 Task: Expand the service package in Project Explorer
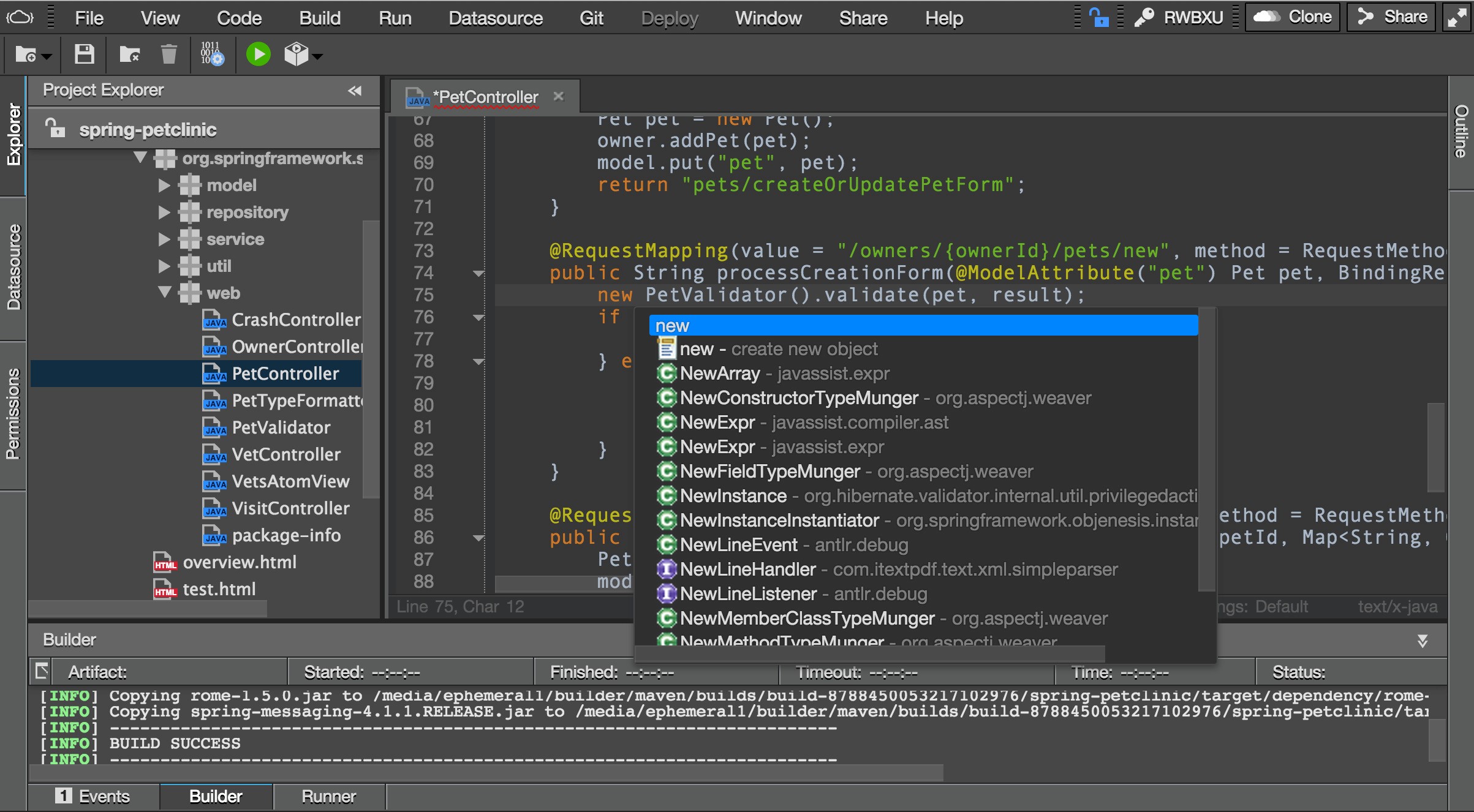(164, 239)
